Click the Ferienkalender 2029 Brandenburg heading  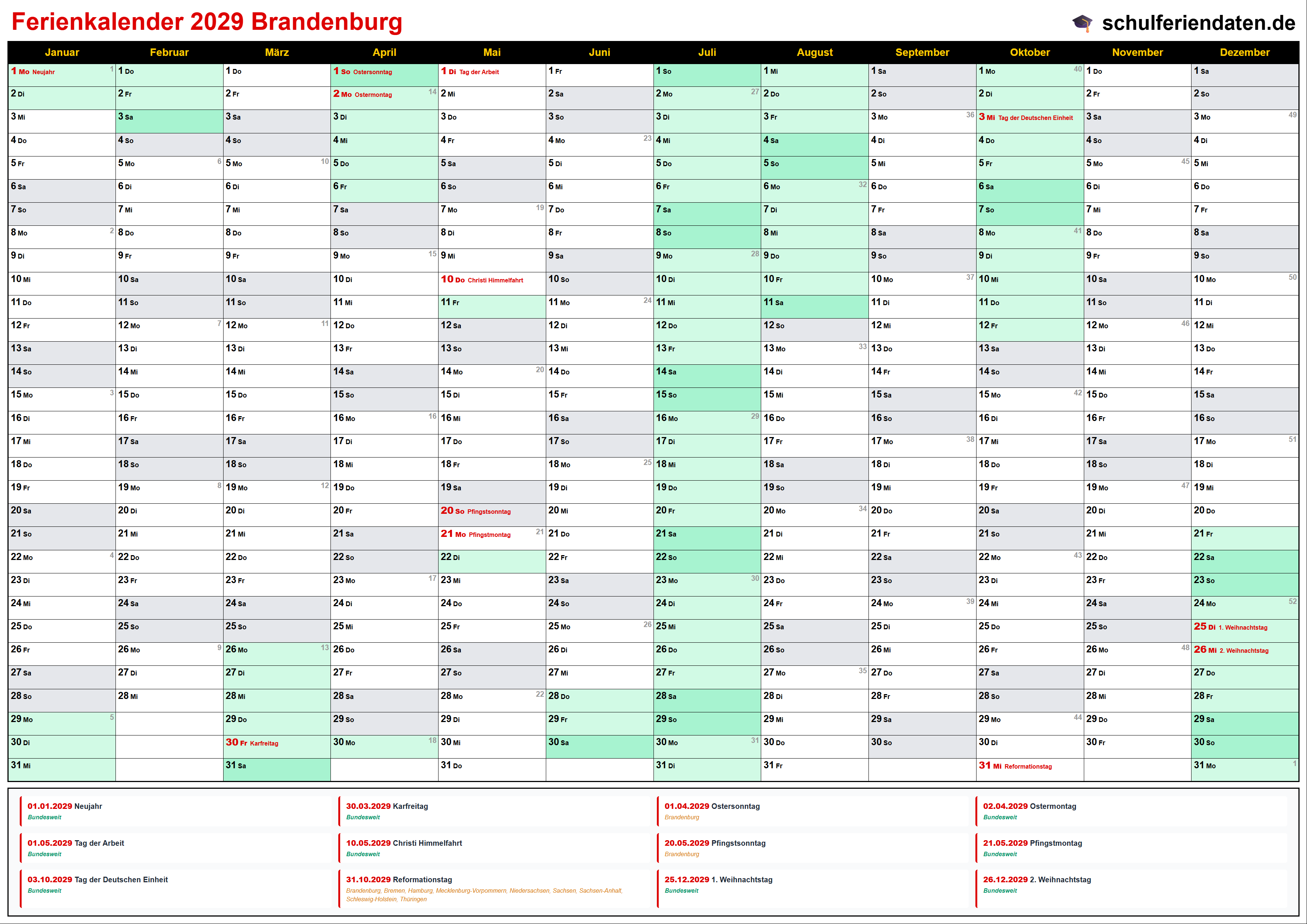point(207,22)
